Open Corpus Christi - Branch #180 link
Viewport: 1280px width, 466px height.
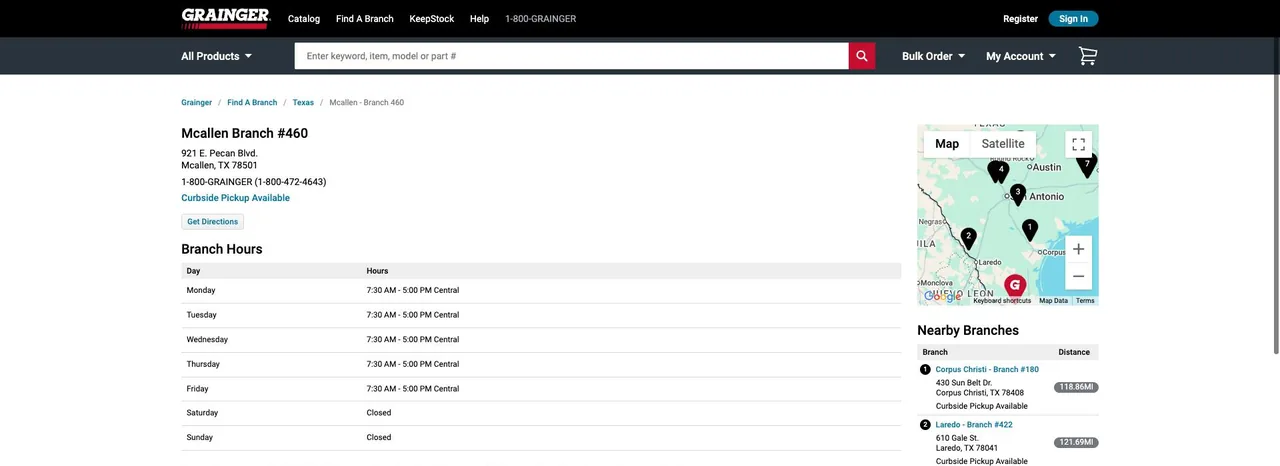[x=987, y=370]
